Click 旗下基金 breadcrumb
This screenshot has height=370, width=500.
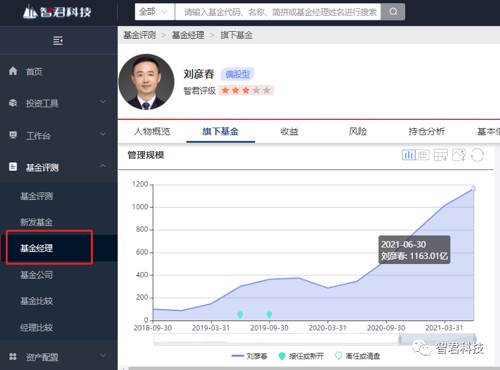[x=236, y=35]
